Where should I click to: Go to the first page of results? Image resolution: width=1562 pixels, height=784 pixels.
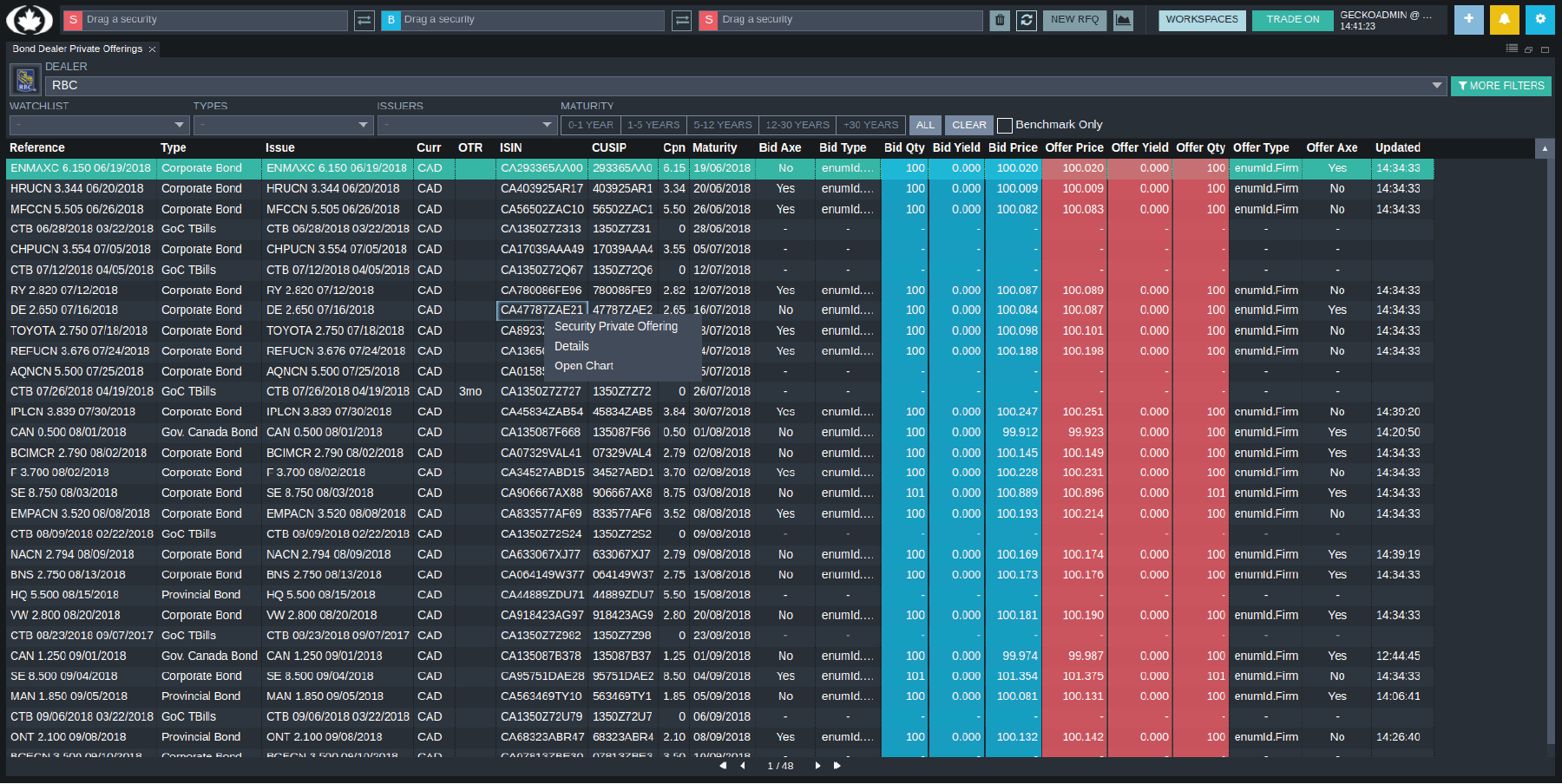723,766
